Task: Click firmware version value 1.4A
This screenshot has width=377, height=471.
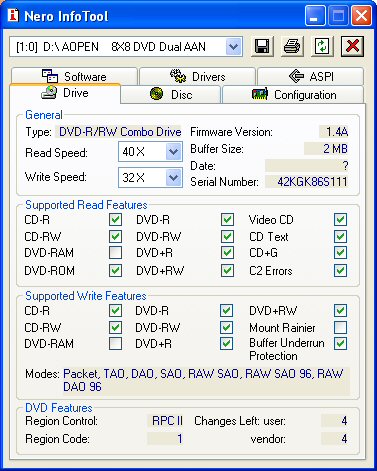Action: 334,132
